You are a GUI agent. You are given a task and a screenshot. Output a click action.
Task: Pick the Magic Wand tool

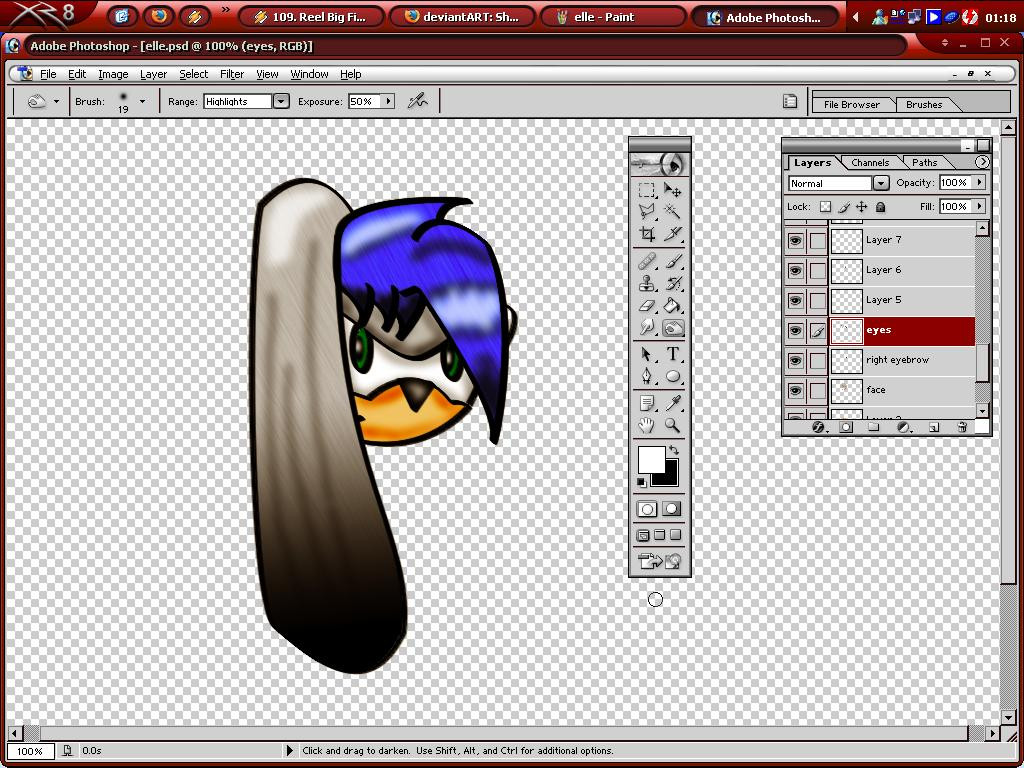pyautogui.click(x=673, y=212)
